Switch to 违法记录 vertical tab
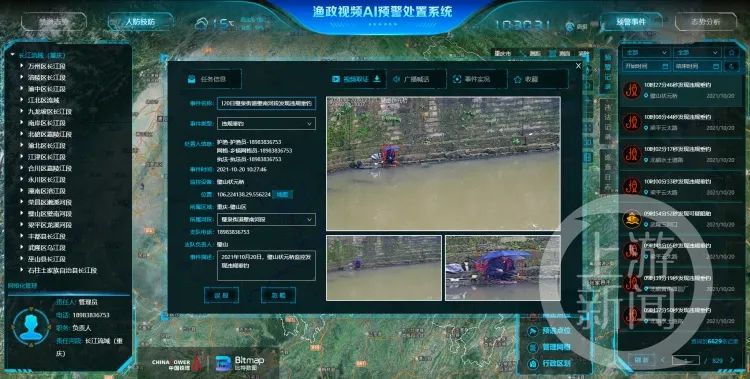750x379 pixels. (607, 122)
